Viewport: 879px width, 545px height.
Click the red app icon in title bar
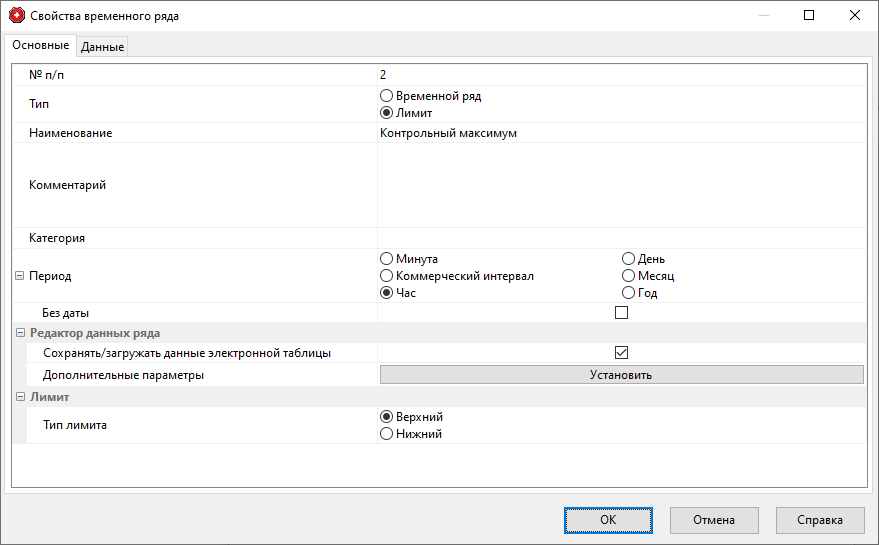[x=17, y=16]
